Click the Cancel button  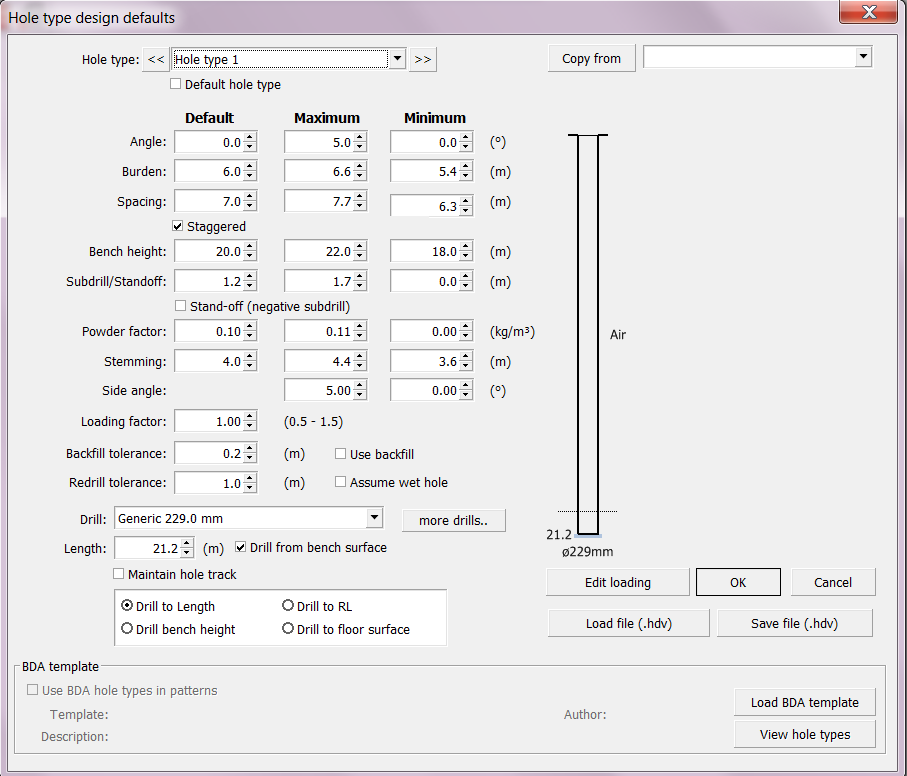point(833,582)
